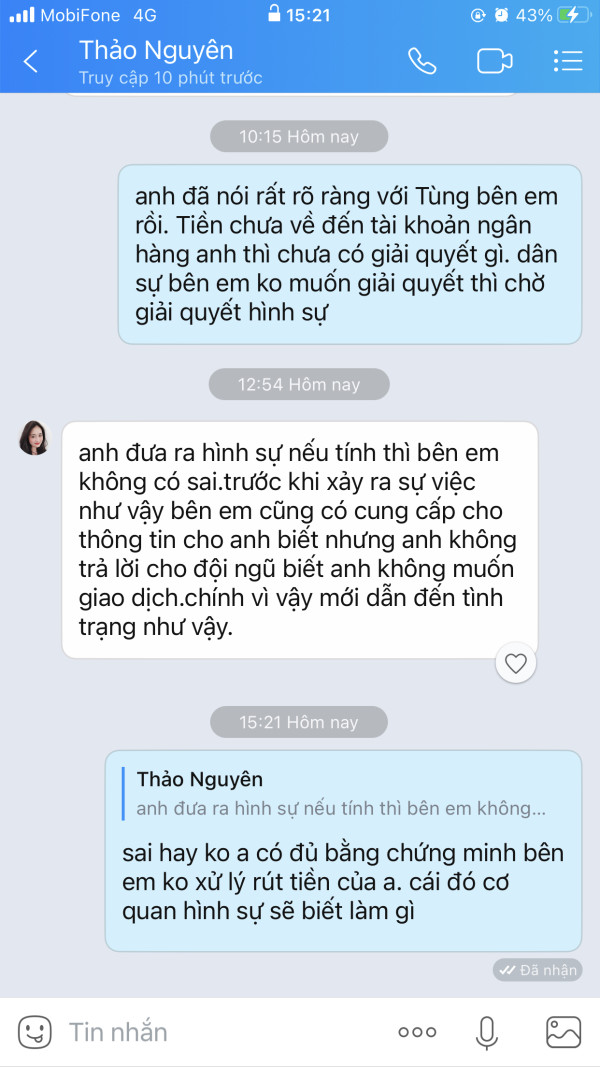Select the received message 'anh đưa ra hình sự'
This screenshot has height=1067, width=600.
[x=299, y=540]
